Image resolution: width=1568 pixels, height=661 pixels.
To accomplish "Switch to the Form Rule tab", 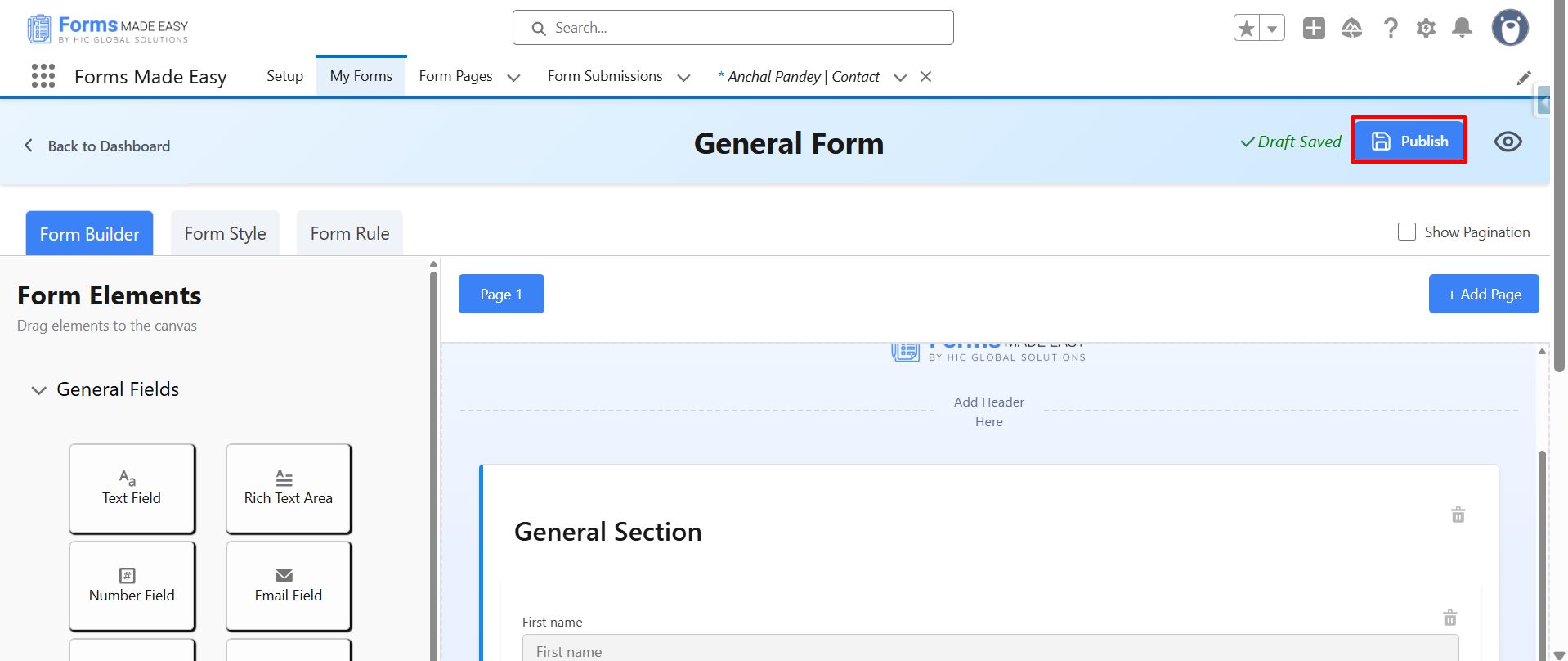I will click(350, 233).
